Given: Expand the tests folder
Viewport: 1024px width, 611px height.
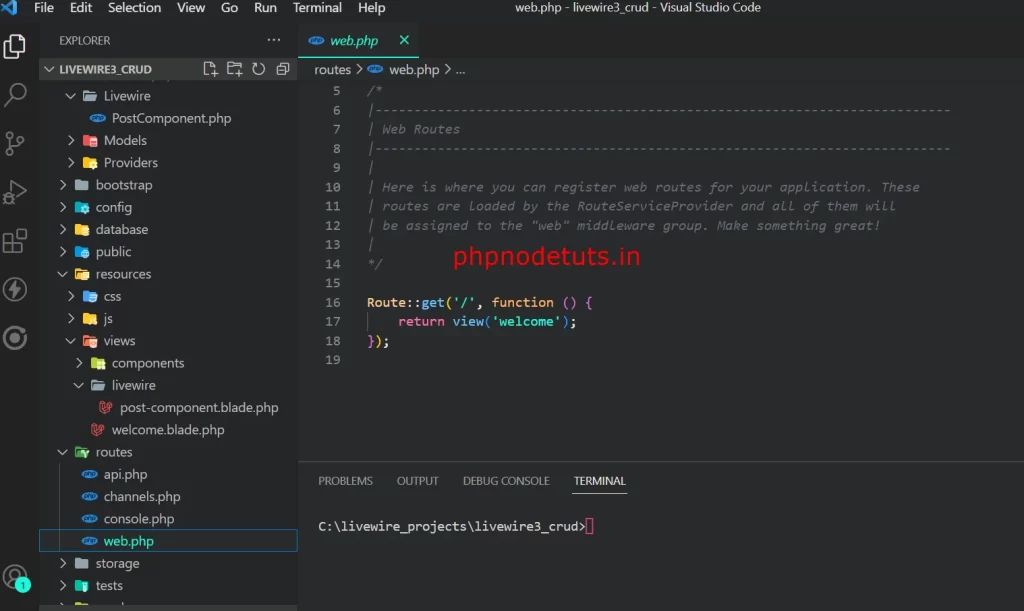Looking at the screenshot, I should pyautogui.click(x=63, y=586).
